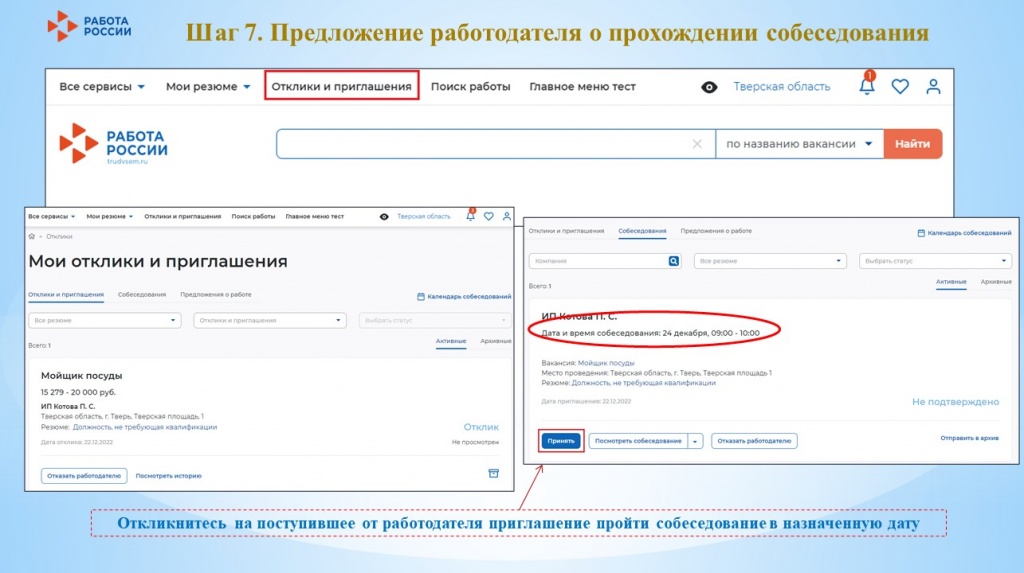Image resolution: width=1024 pixels, height=573 pixels.
Task: Expand small Все сервисы menu in the left panel header
Action: coord(52,216)
